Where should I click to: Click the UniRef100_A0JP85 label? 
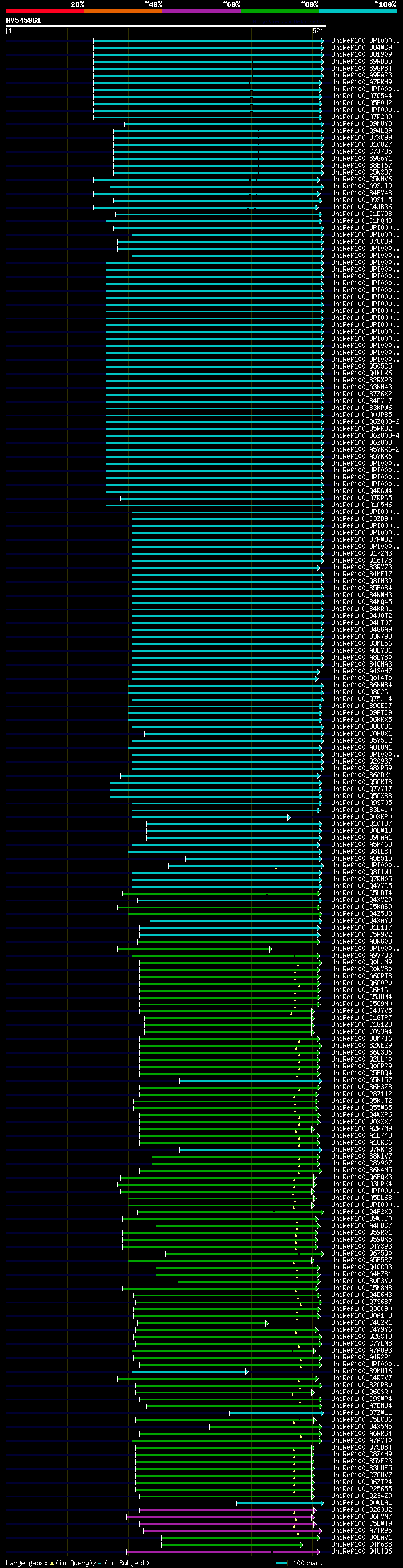point(361,415)
